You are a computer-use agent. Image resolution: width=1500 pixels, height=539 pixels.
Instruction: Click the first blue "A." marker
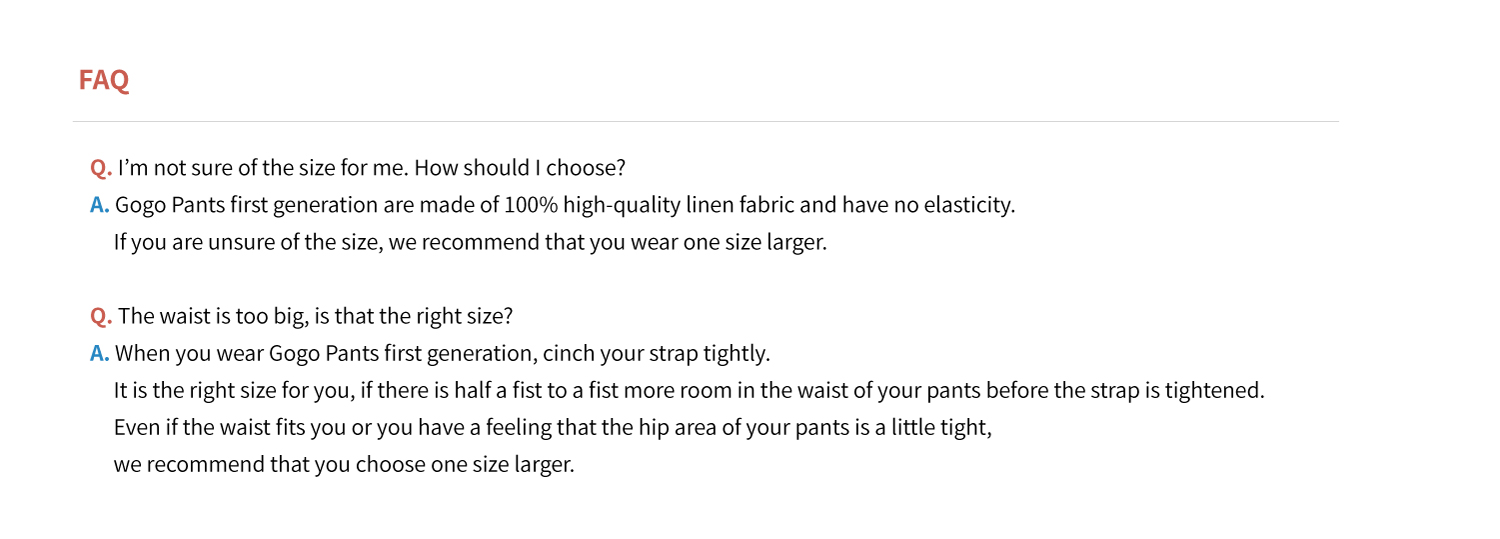pyautogui.click(x=99, y=205)
